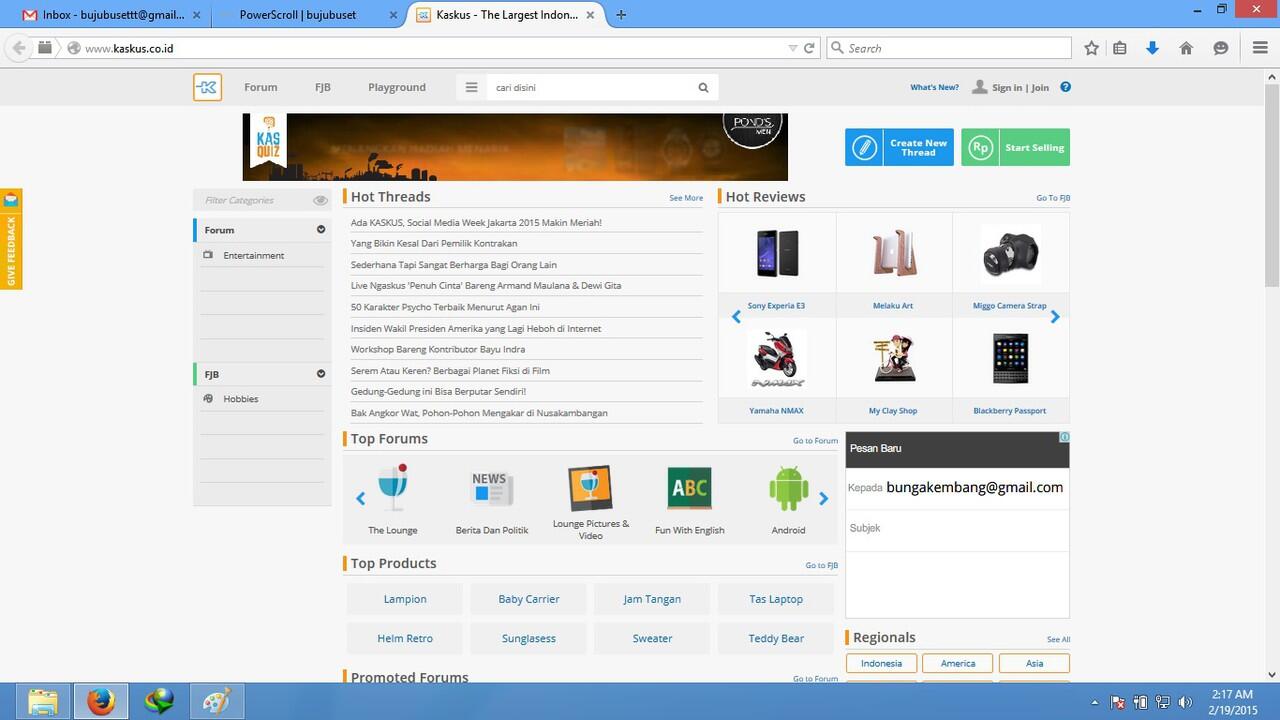Select the Indonesia regional button
The height and width of the screenshot is (720, 1280).
click(x=881, y=663)
